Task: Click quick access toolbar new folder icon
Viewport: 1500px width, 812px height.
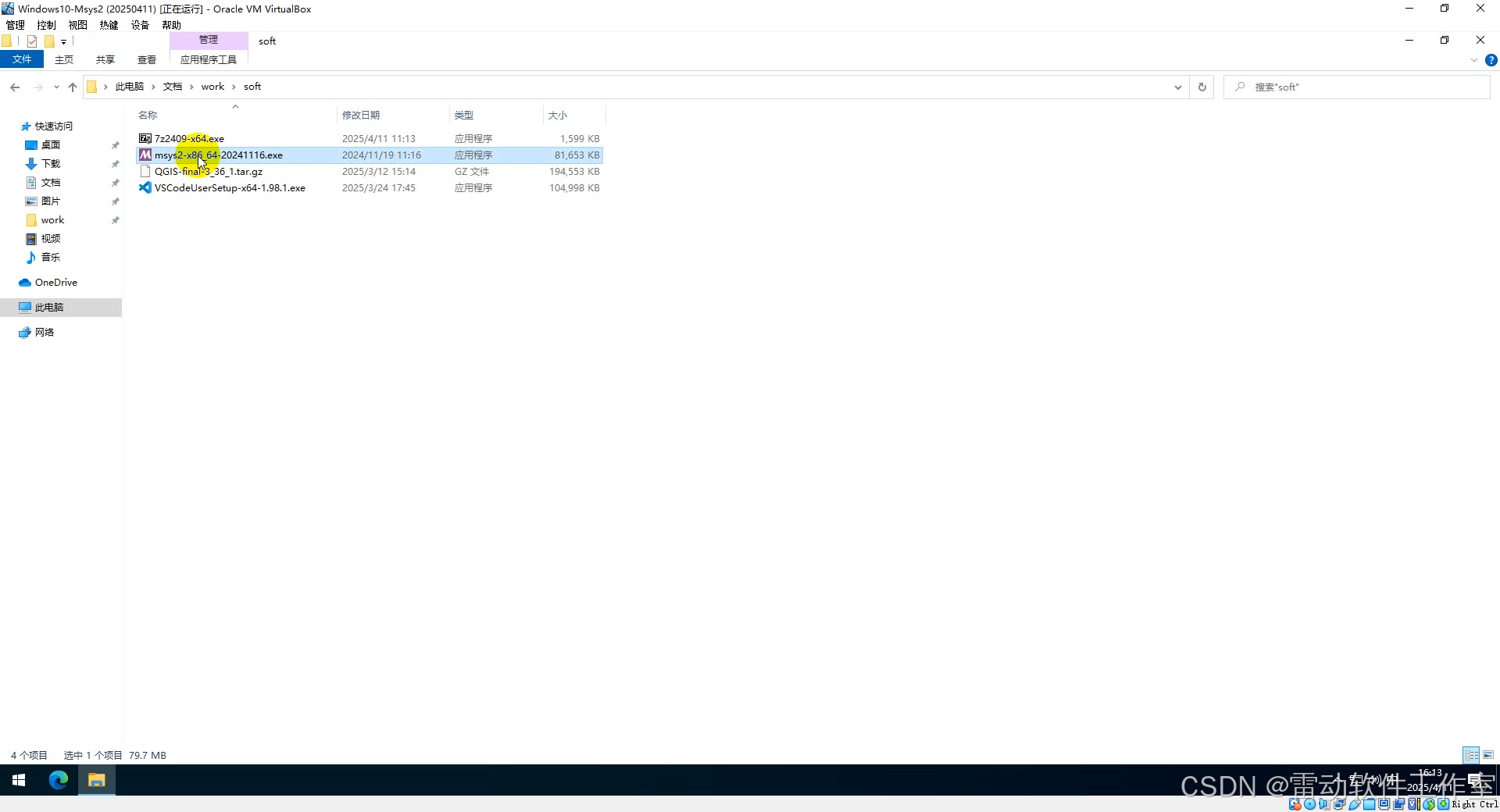Action: [x=49, y=41]
